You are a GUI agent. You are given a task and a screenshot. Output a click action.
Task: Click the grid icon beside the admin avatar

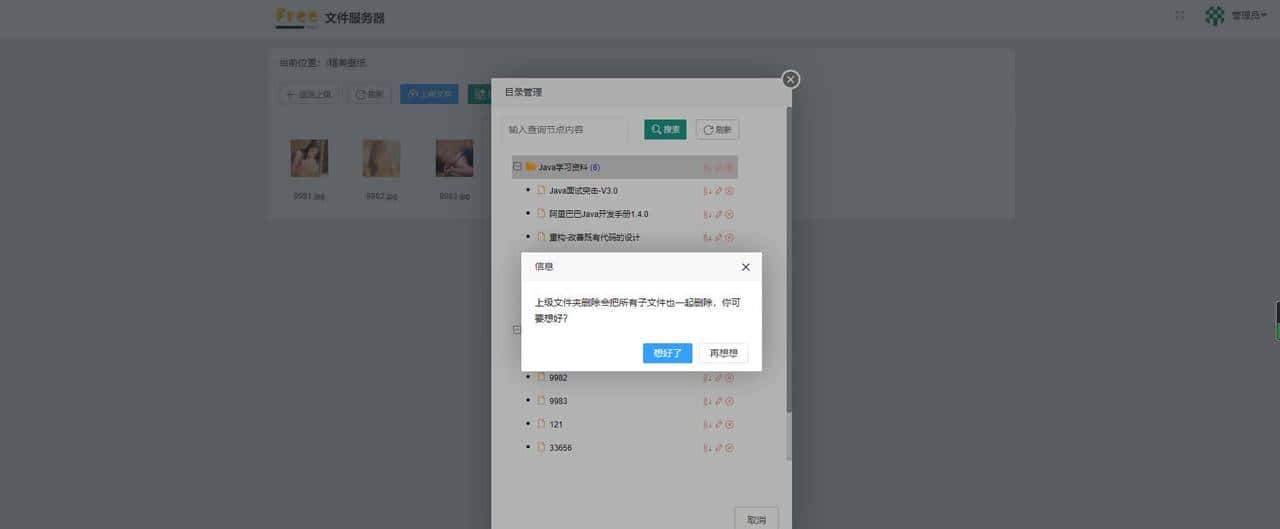1180,16
